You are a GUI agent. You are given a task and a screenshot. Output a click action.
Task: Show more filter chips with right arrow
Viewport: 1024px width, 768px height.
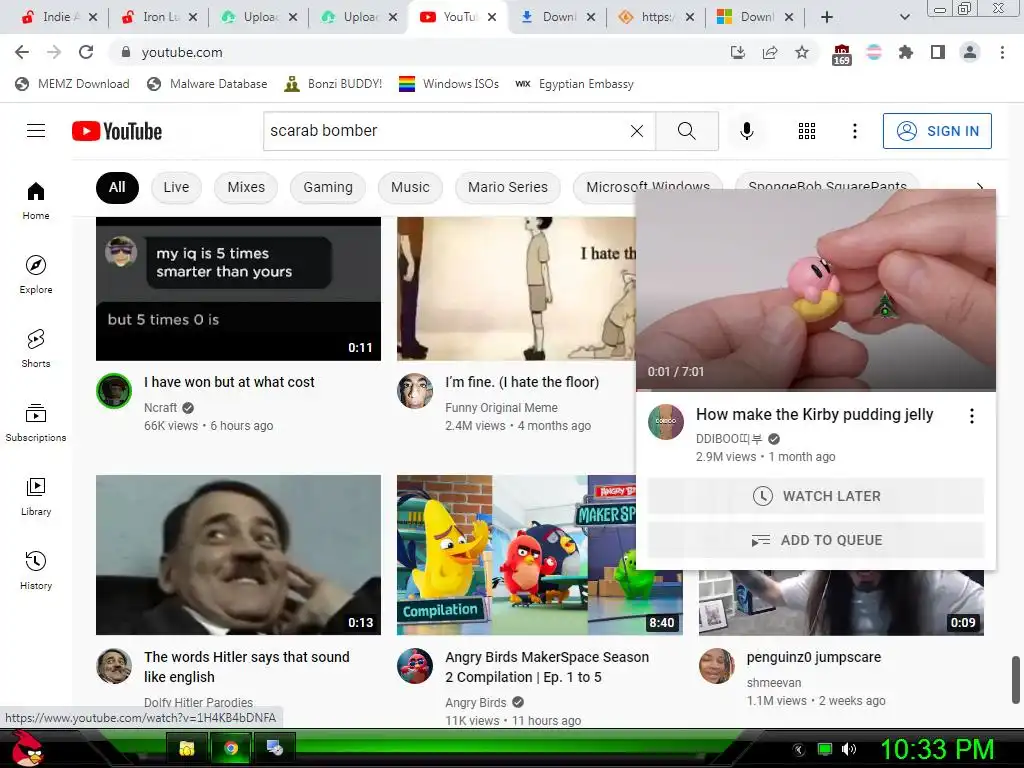tap(979, 187)
